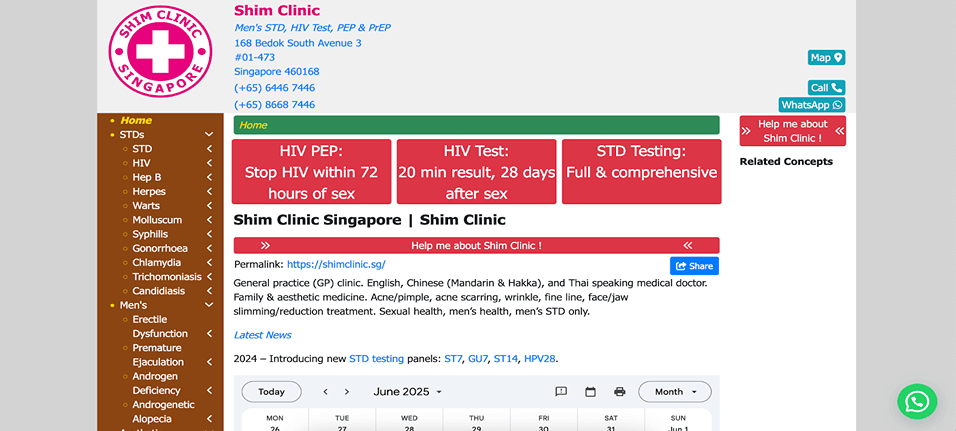Open the Androgenetic Alopecia menu item
The width and height of the screenshot is (956, 431).
163,411
